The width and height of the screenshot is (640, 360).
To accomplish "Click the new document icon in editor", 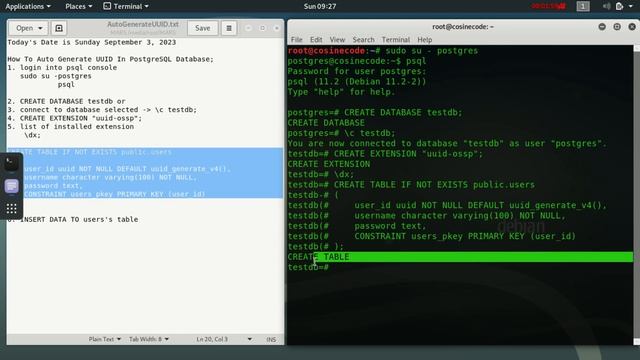I will click(x=59, y=28).
